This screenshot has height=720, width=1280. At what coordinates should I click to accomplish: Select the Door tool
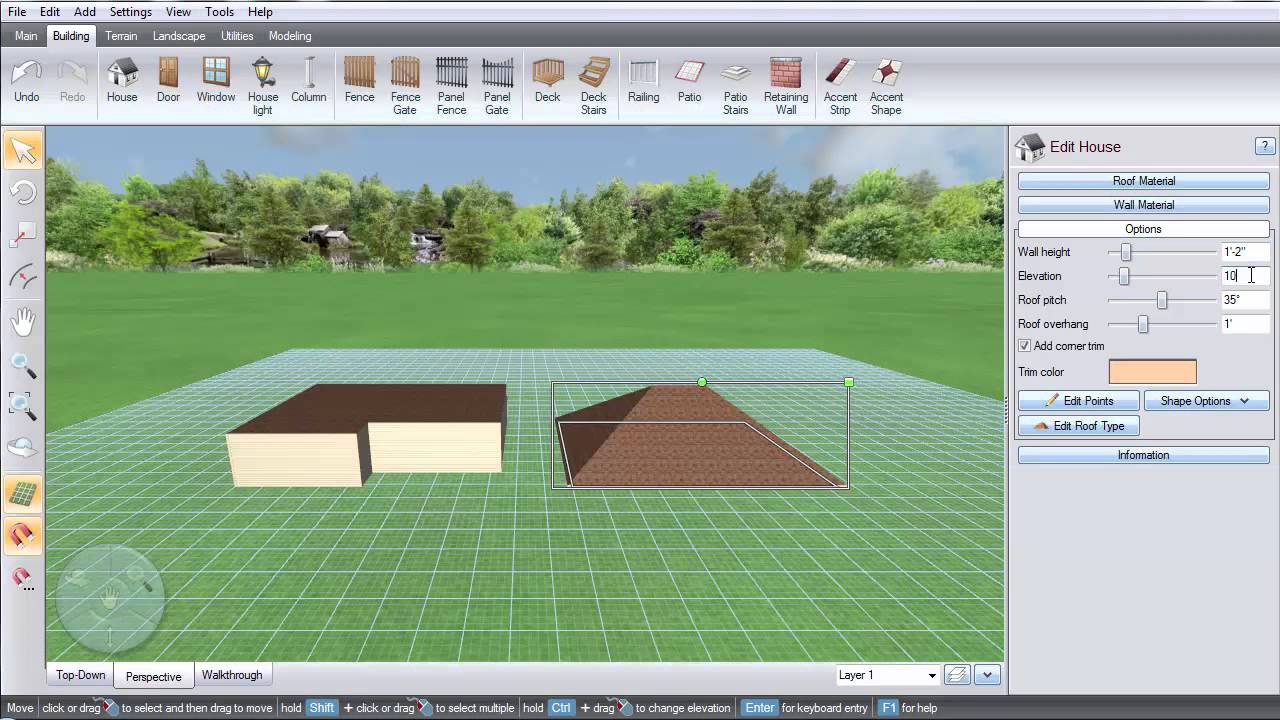168,81
